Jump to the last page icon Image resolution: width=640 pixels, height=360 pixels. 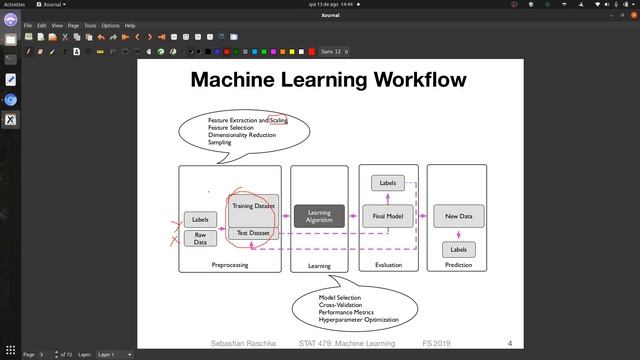162,37
